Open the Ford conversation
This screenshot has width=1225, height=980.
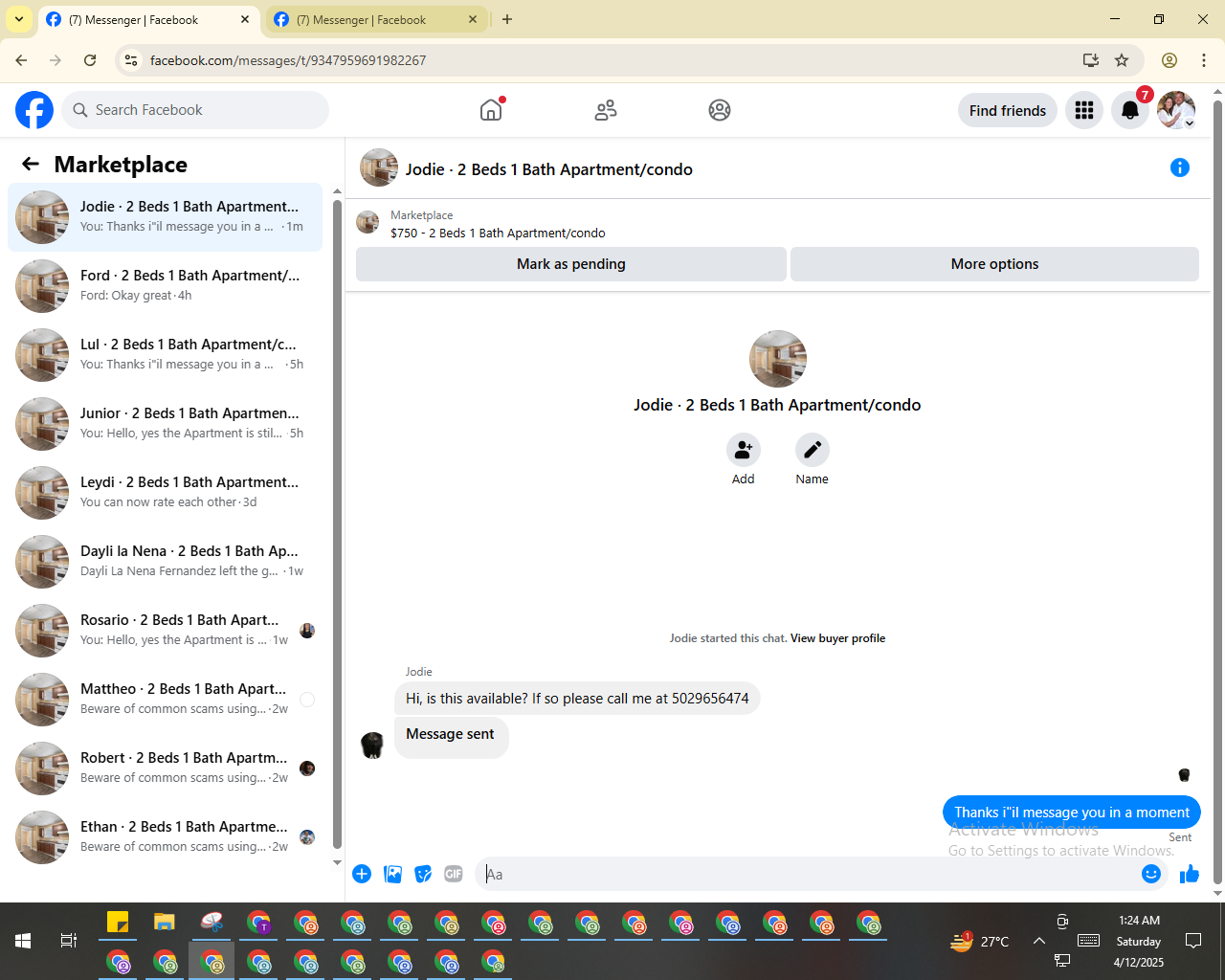pyautogui.click(x=165, y=286)
